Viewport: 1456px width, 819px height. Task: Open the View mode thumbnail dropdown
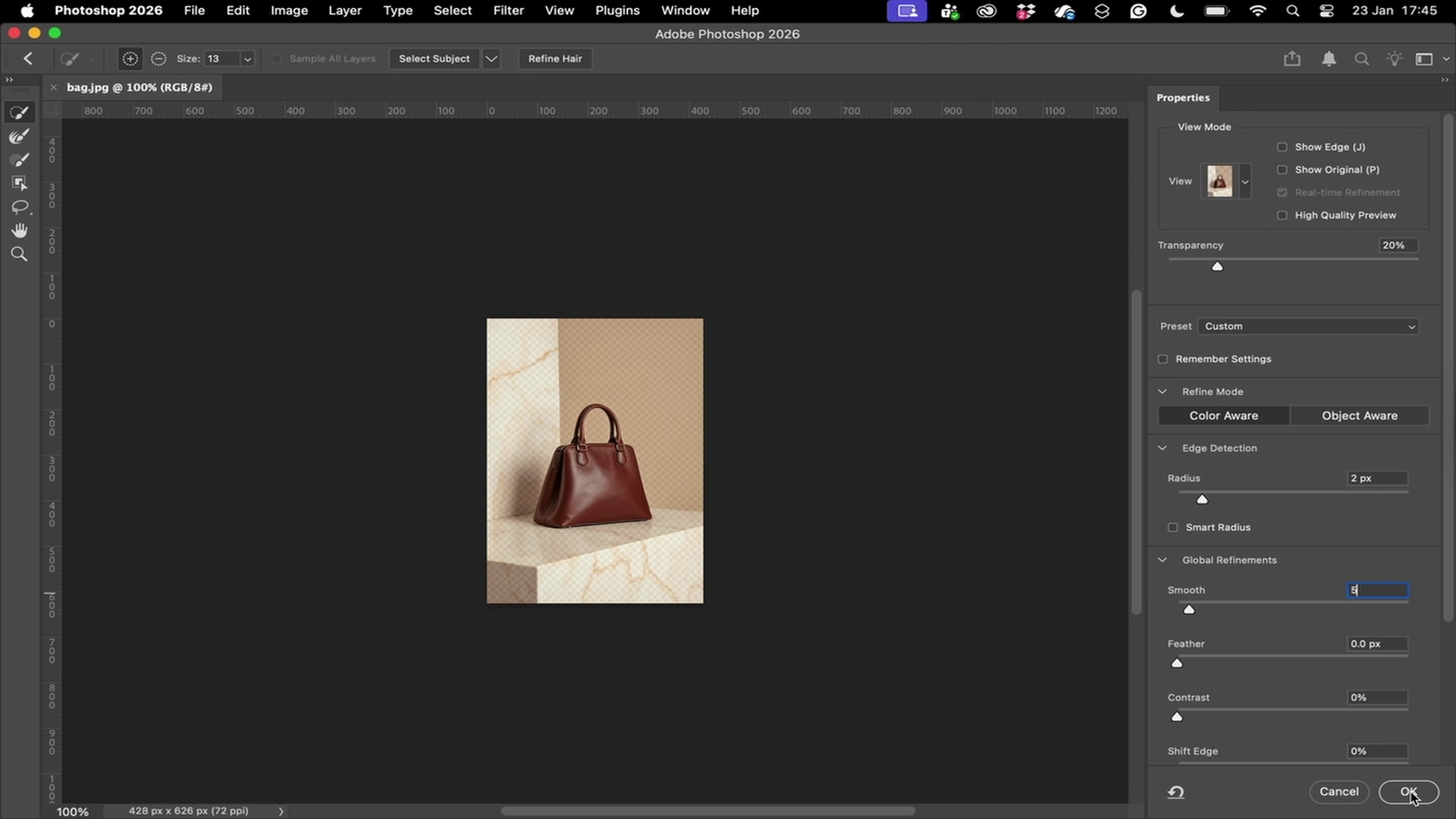pyautogui.click(x=1244, y=181)
